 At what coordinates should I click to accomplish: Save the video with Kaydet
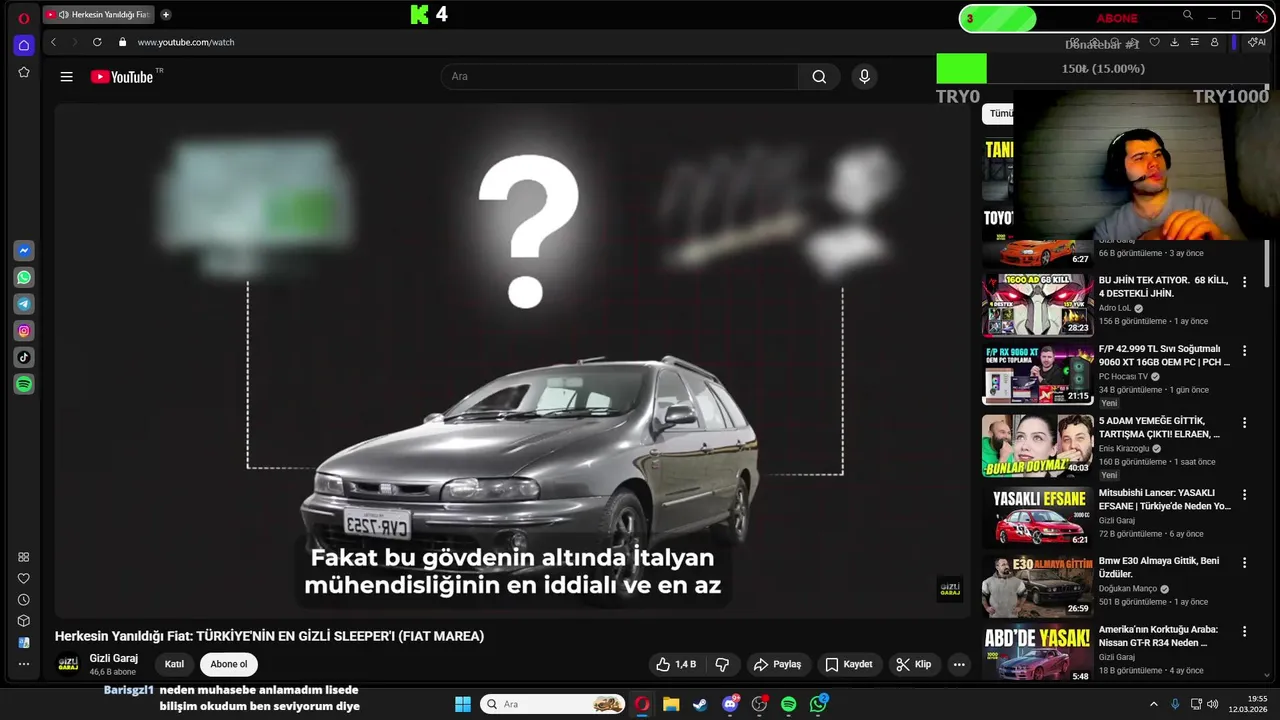[850, 664]
